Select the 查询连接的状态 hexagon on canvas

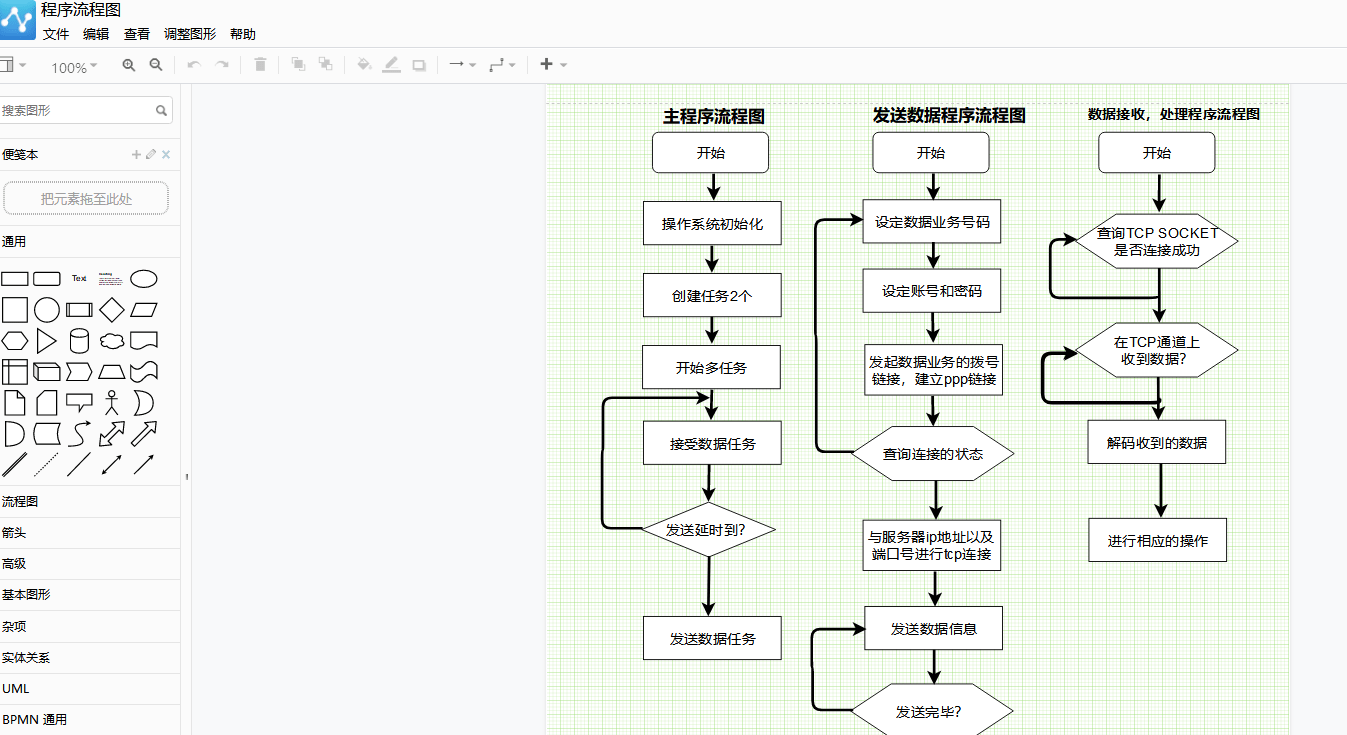(933, 454)
